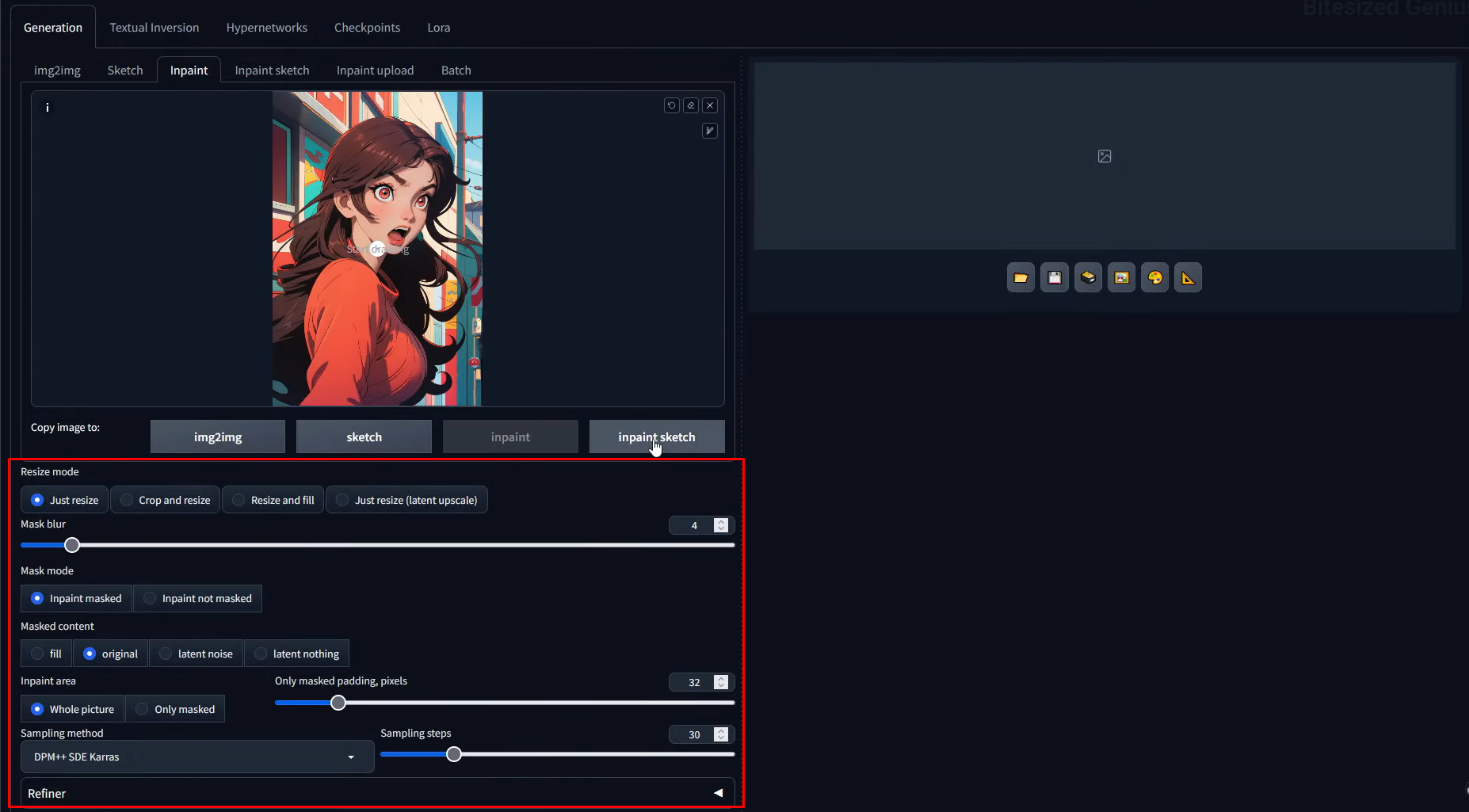This screenshot has width=1469, height=812.
Task: Click the eraser icon on the canvas
Action: 691,105
